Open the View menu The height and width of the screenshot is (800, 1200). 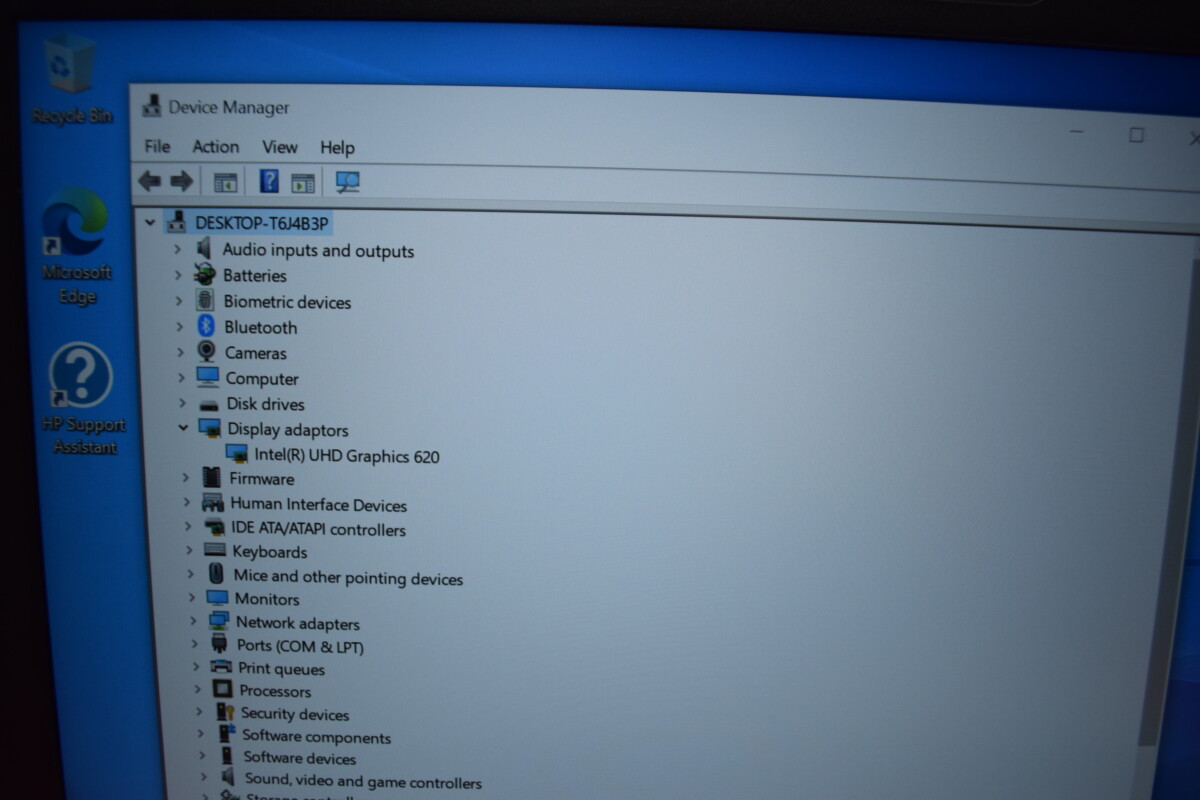[280, 147]
